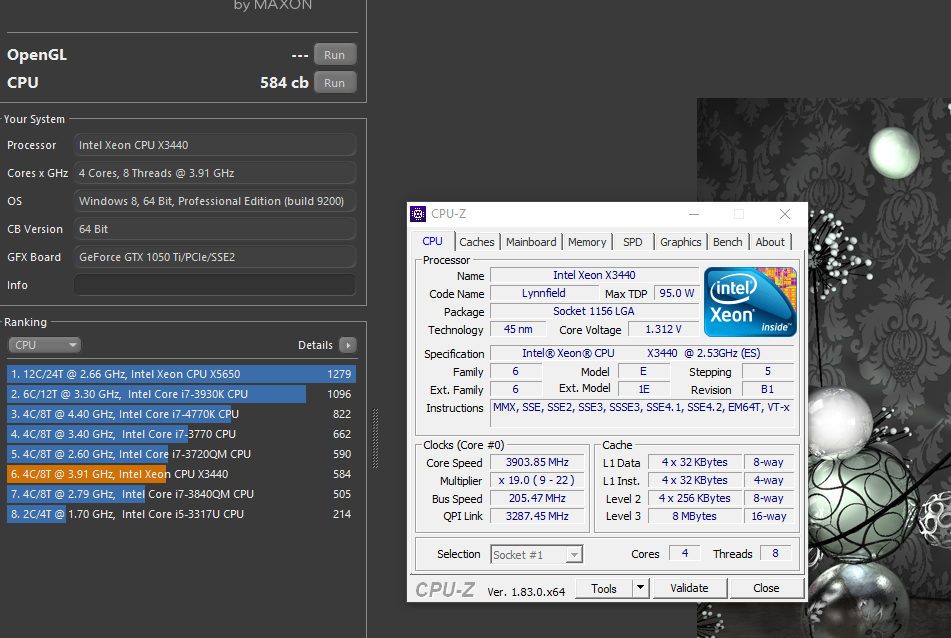Open the SPD tab
Screen dimensions: 951x638
click(633, 242)
